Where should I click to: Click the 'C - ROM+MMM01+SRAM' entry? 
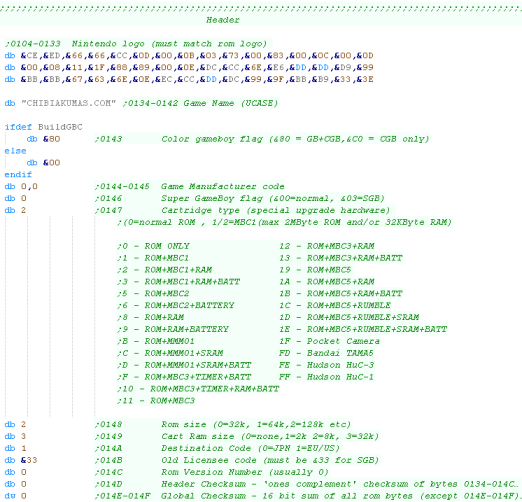(170, 353)
